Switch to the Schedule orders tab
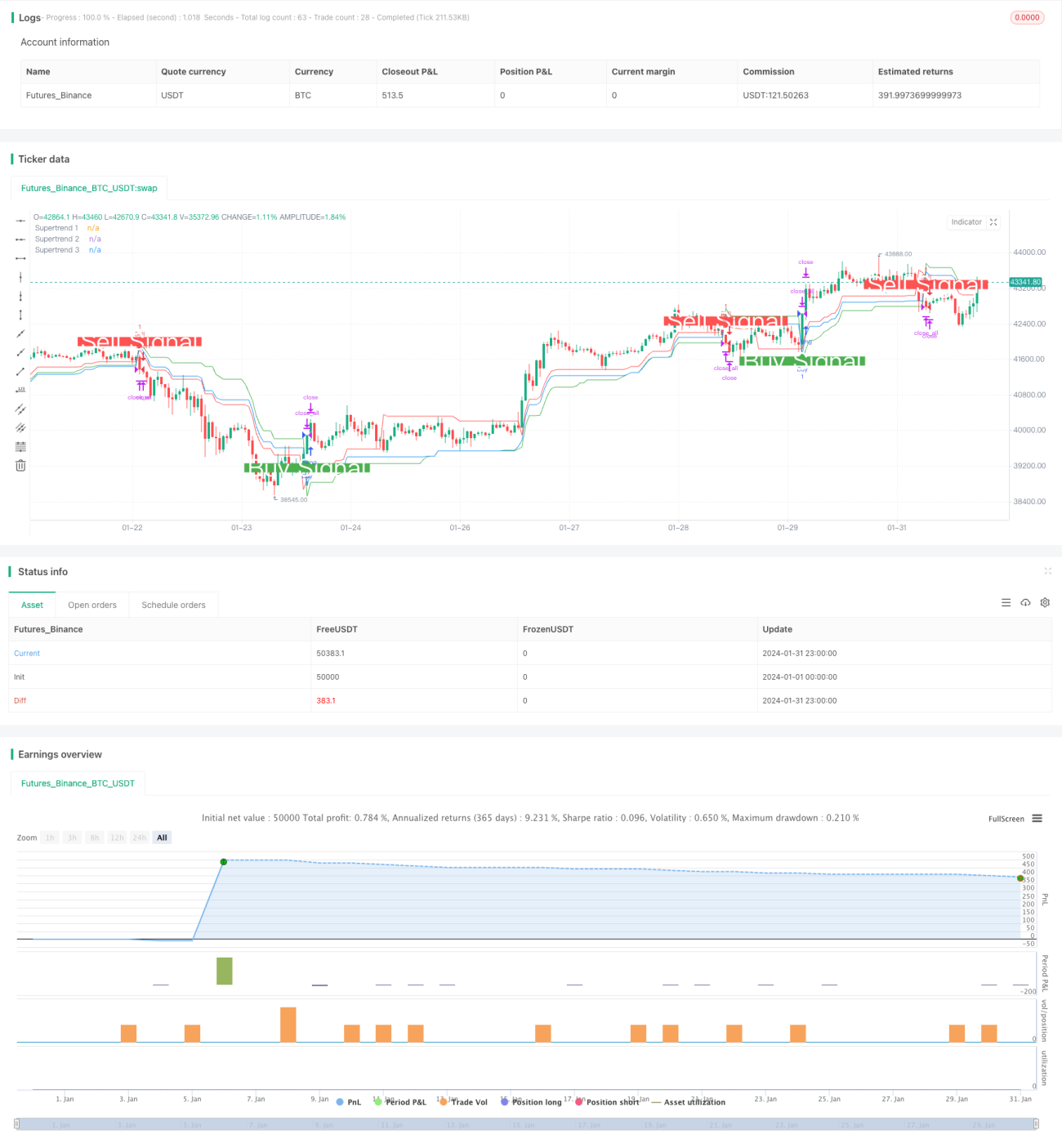 point(173,605)
